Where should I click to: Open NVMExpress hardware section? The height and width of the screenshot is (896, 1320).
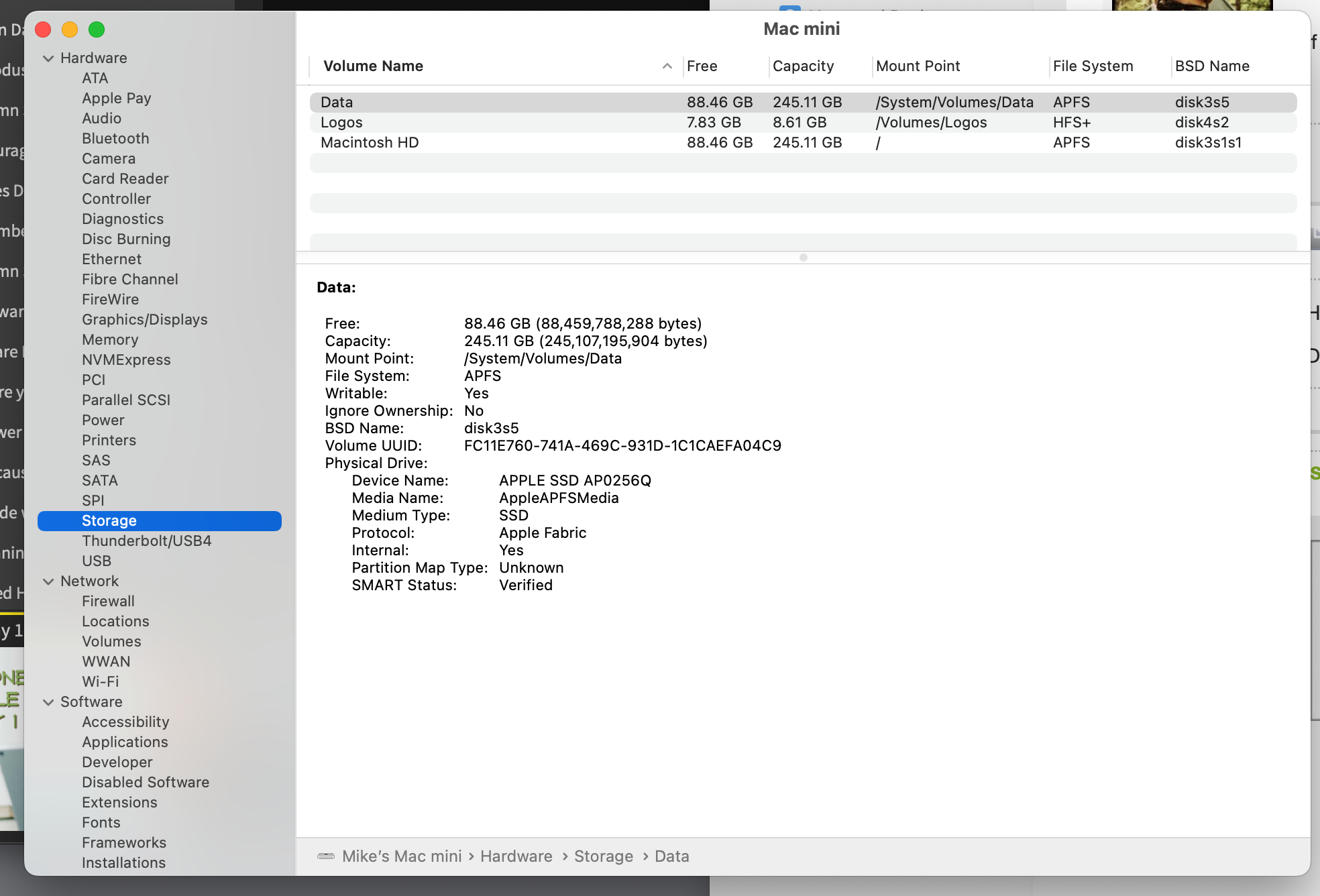[126, 359]
